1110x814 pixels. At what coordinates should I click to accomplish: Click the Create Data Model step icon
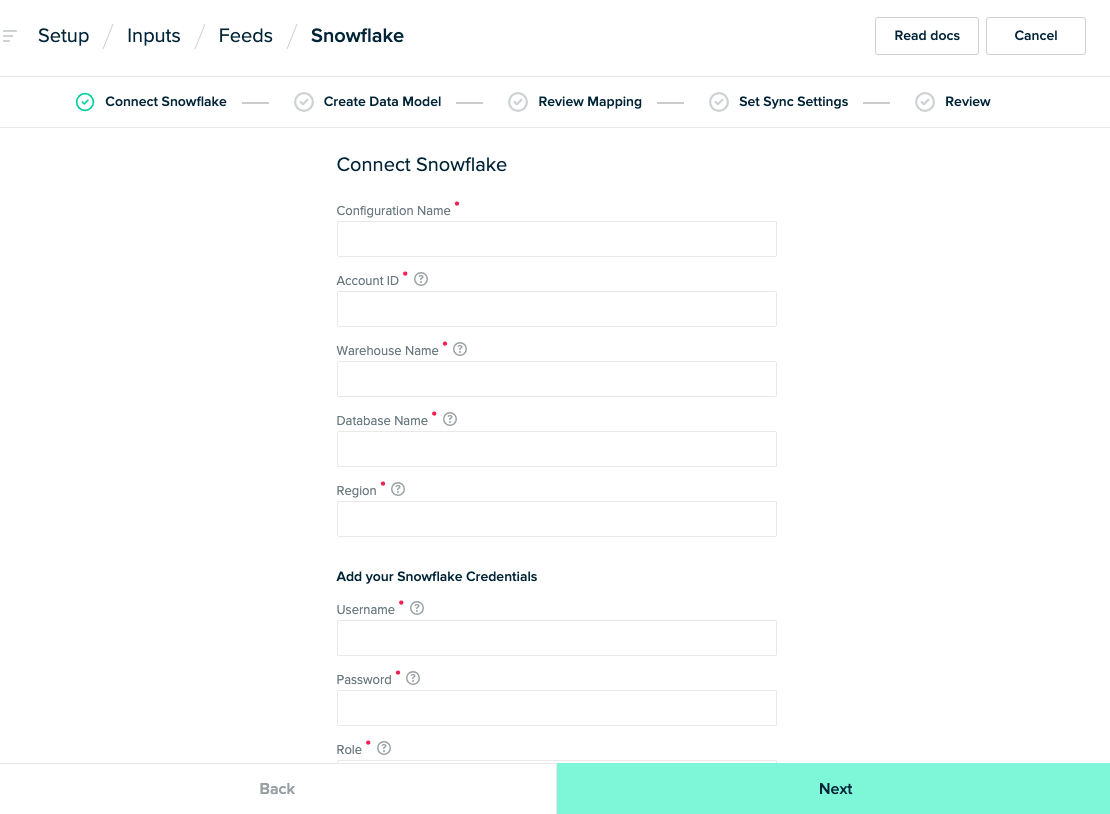tap(304, 102)
